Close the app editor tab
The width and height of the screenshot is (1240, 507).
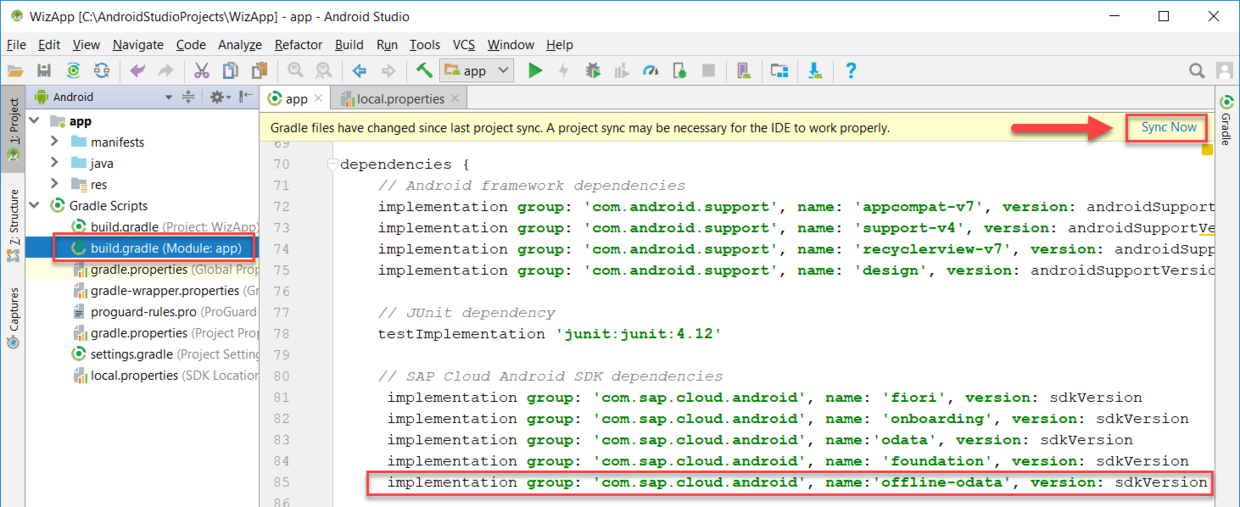click(318, 99)
